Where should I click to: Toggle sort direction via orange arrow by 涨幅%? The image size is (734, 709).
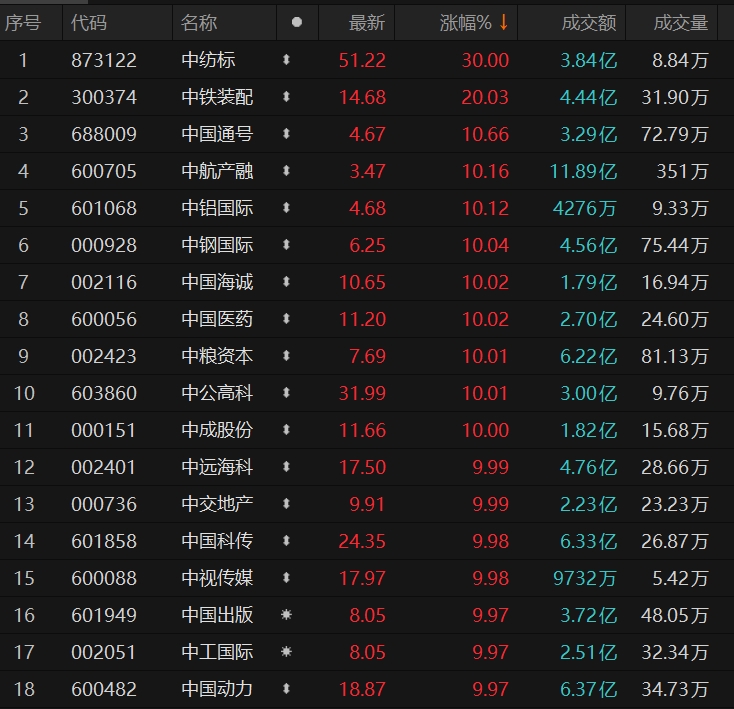click(x=503, y=22)
